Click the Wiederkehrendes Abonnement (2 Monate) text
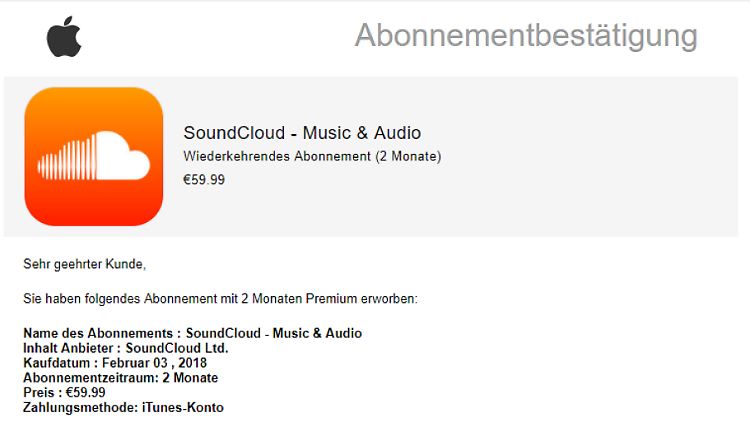This screenshot has height=422, width=750. pyautogui.click(x=312, y=156)
